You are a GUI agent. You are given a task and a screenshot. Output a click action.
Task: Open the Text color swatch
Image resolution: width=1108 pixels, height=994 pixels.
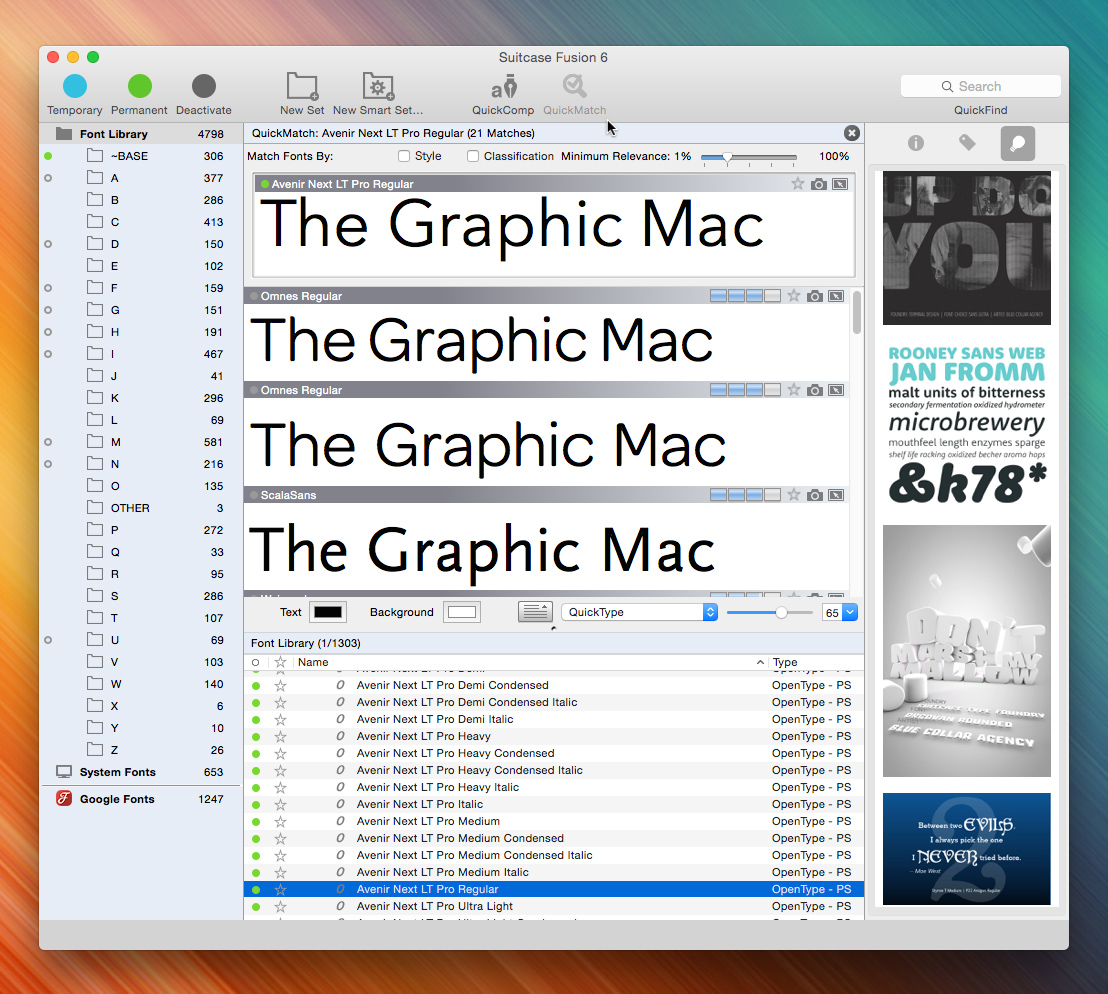(328, 613)
